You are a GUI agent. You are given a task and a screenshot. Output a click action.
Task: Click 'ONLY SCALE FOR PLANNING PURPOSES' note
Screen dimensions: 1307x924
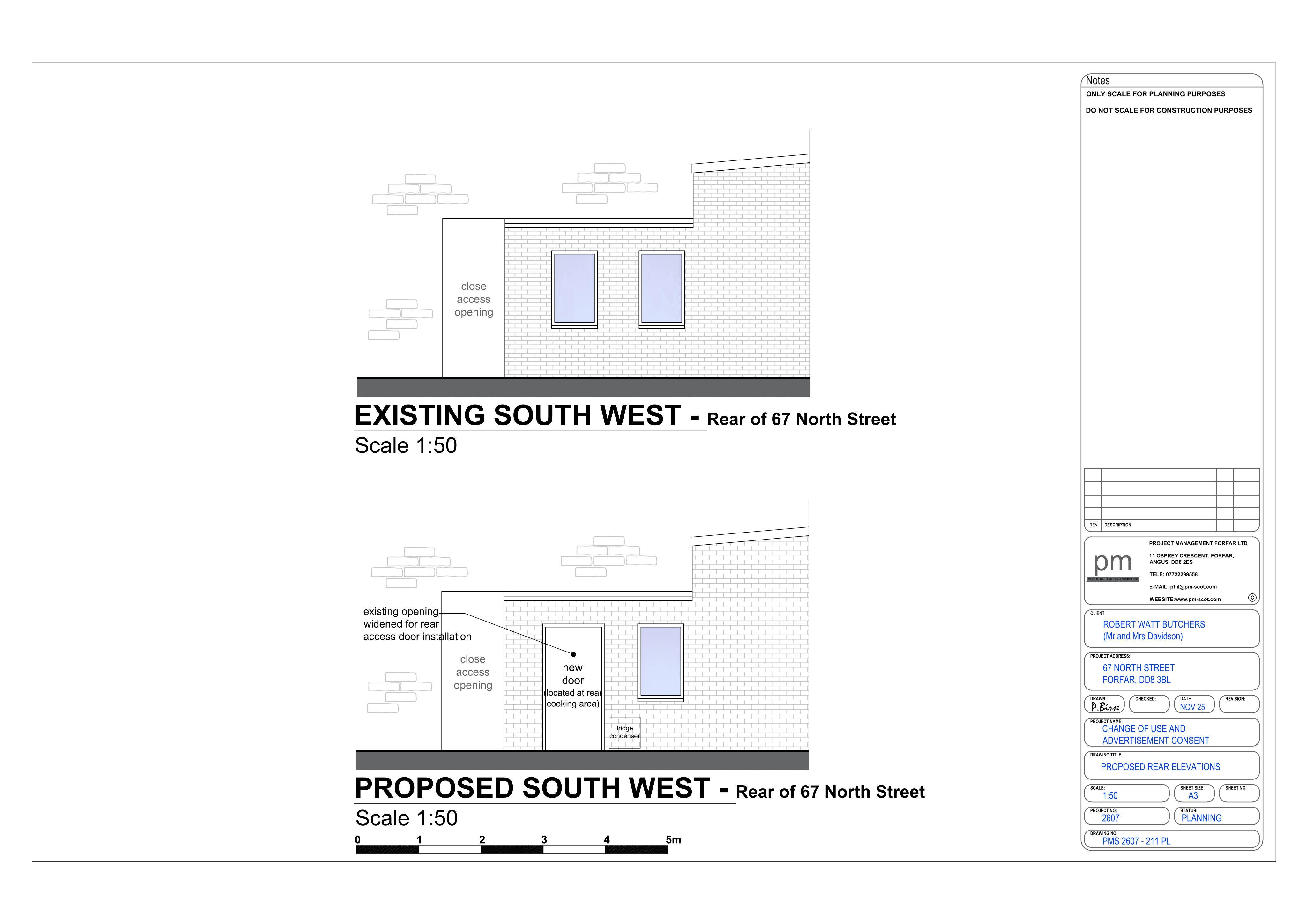(x=1155, y=94)
